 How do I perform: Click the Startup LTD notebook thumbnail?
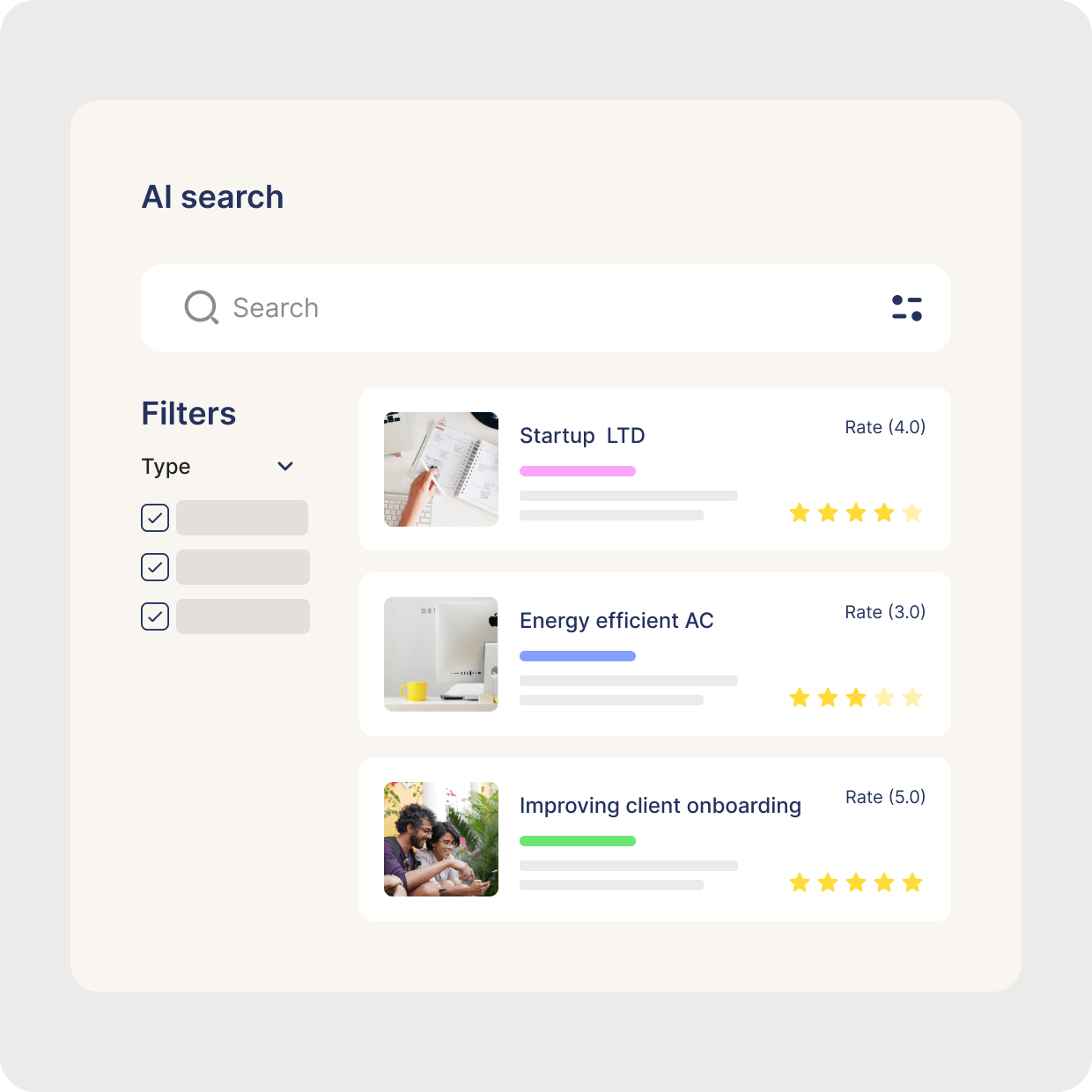point(441,469)
